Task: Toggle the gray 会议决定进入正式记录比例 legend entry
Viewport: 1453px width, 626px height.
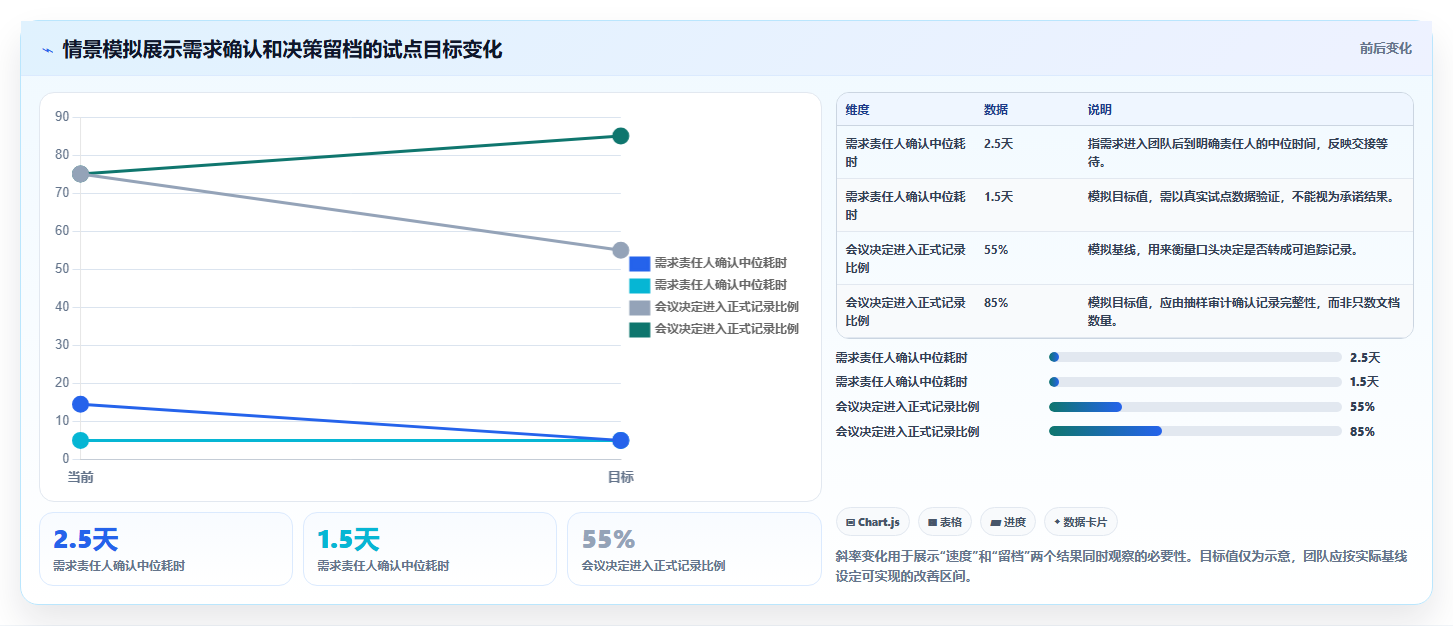Action: (714, 307)
